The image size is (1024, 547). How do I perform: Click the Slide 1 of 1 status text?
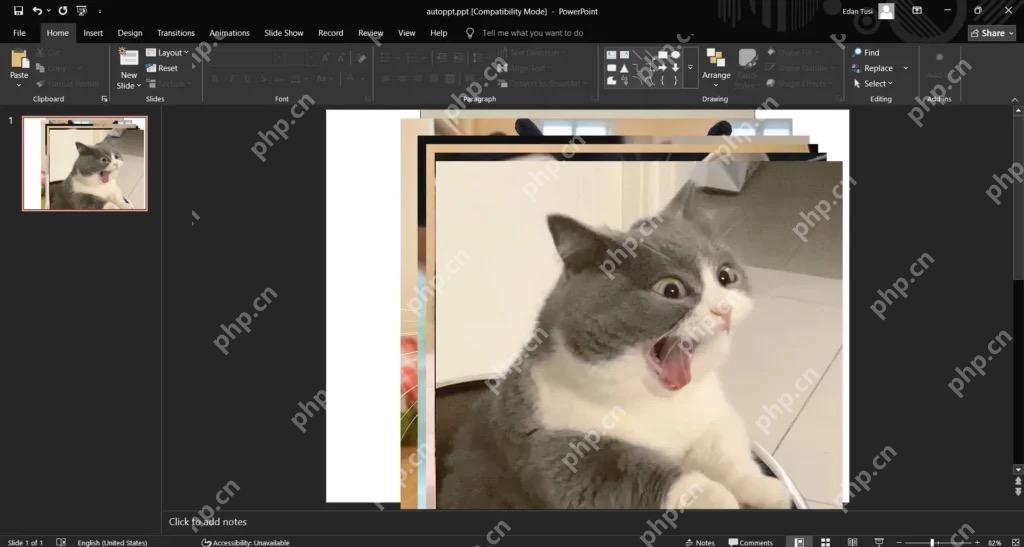25,542
